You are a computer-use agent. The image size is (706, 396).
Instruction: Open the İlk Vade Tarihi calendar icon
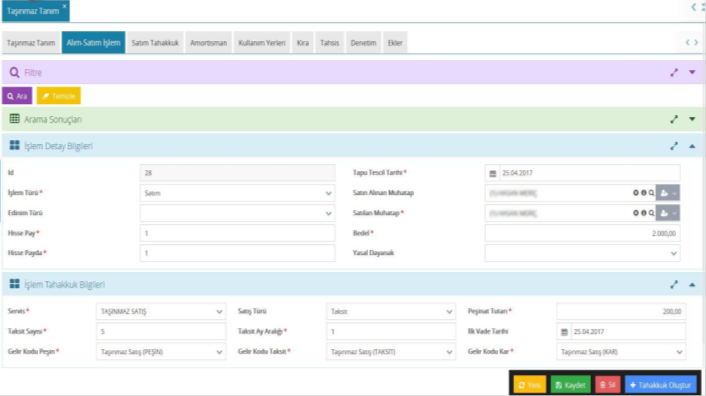[x=564, y=332]
